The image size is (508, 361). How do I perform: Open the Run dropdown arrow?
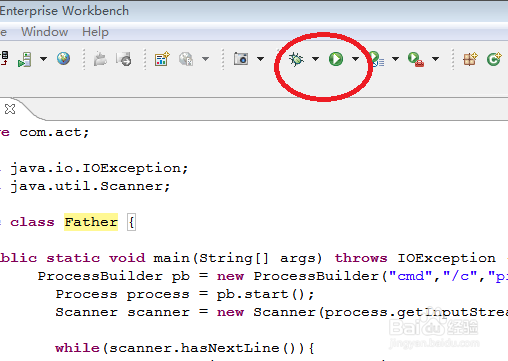pyautogui.click(x=355, y=59)
